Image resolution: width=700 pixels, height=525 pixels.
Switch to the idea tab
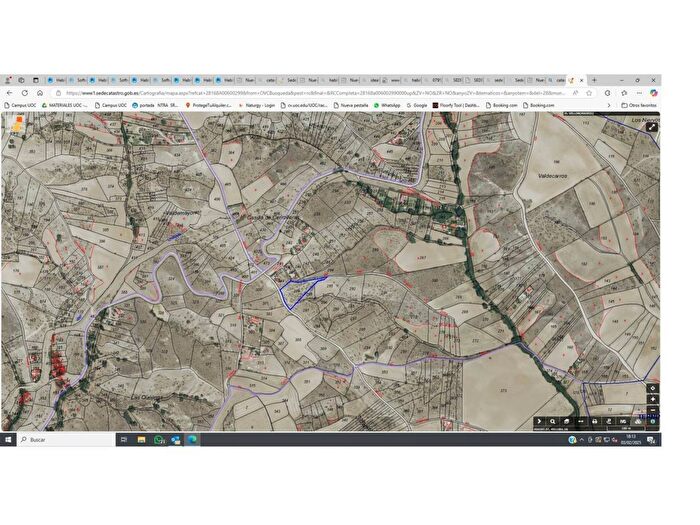371,80
